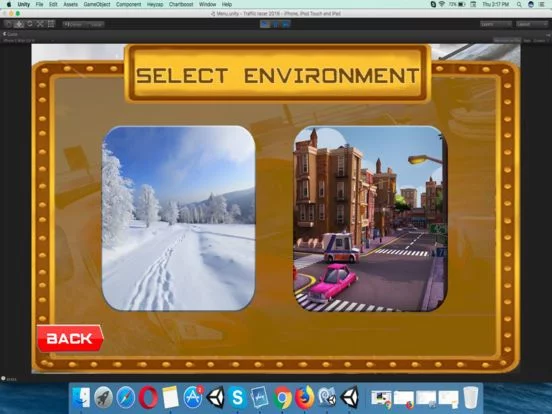Open Notes from the dock
552x414 pixels.
tap(171, 397)
